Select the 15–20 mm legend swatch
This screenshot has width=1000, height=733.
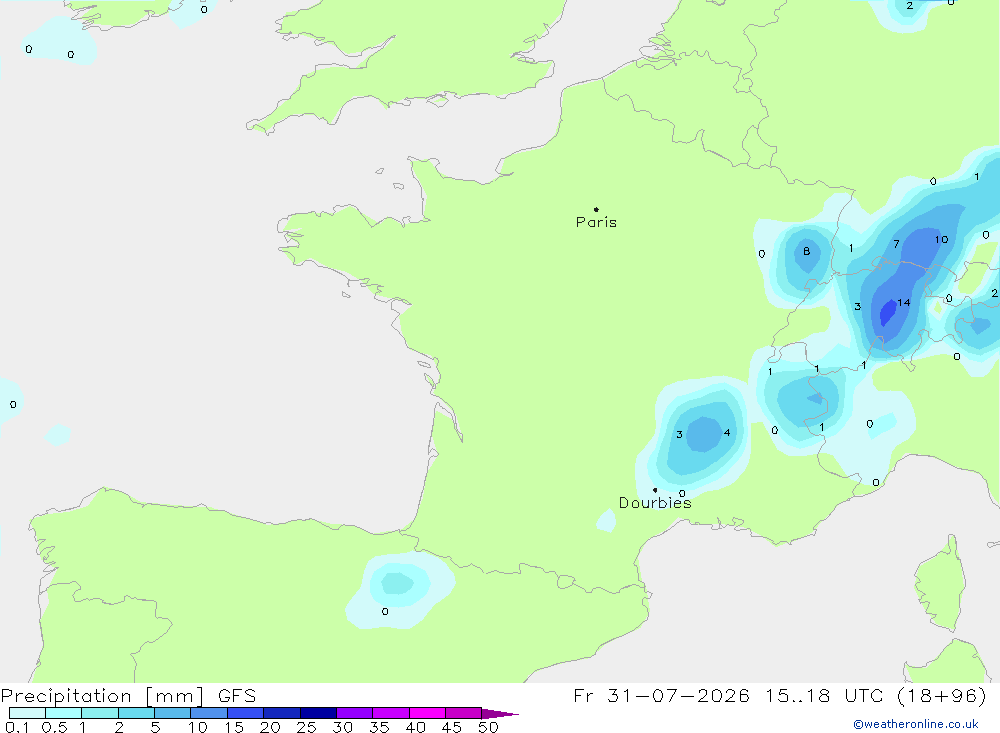[246, 713]
